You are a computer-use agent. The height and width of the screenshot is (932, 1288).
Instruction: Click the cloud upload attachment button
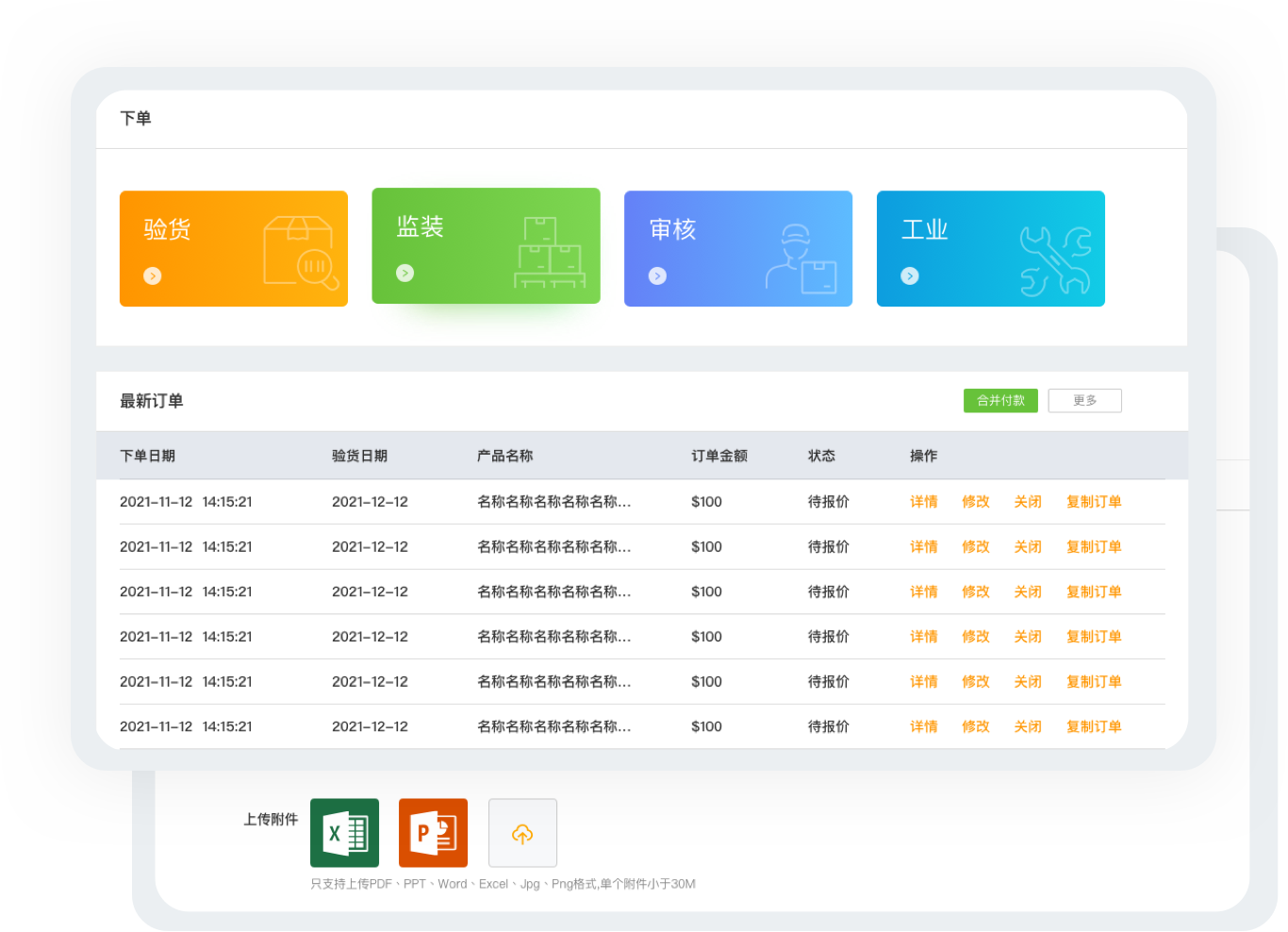point(522,833)
